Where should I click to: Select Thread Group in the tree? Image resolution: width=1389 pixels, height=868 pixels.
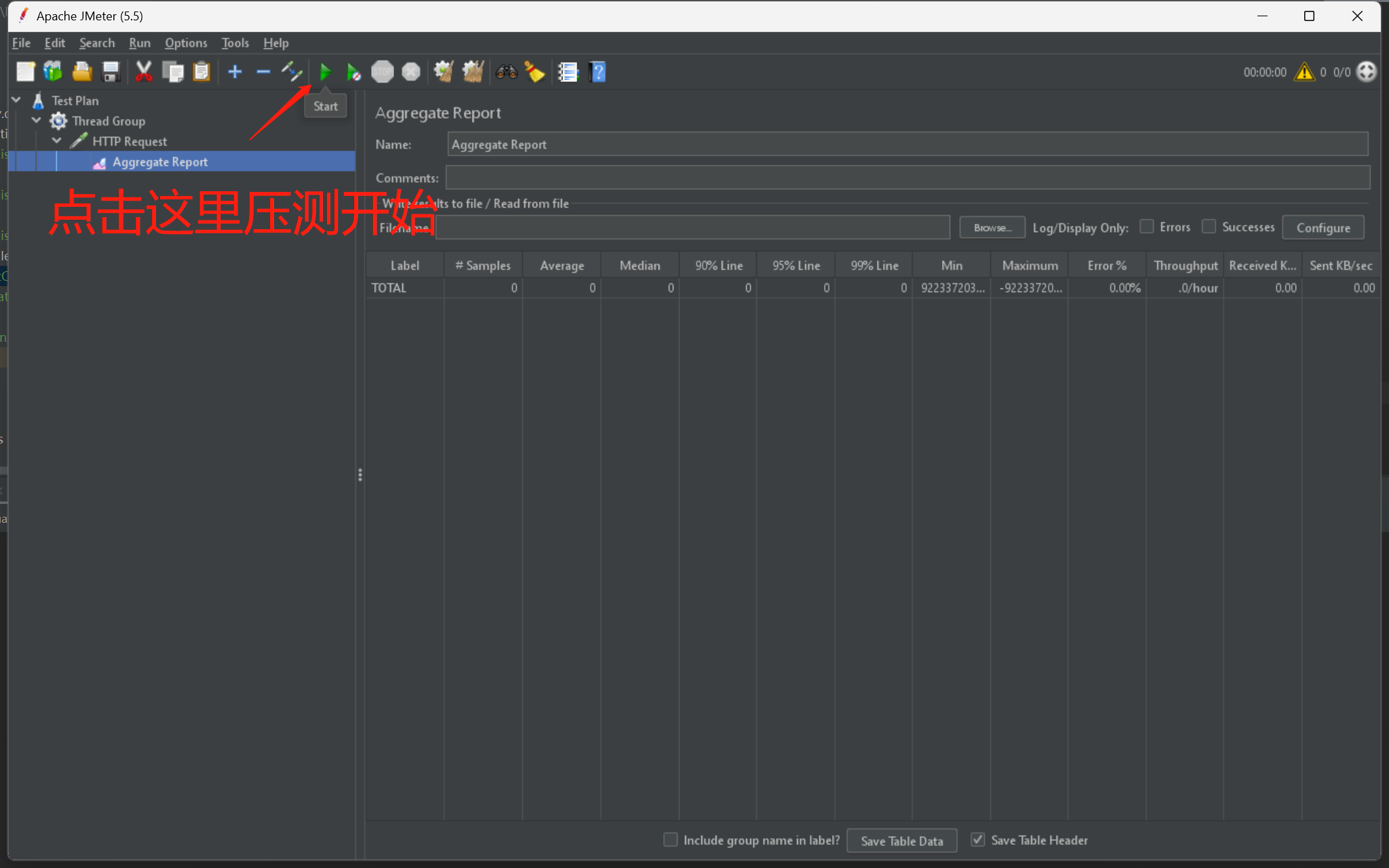(109, 121)
